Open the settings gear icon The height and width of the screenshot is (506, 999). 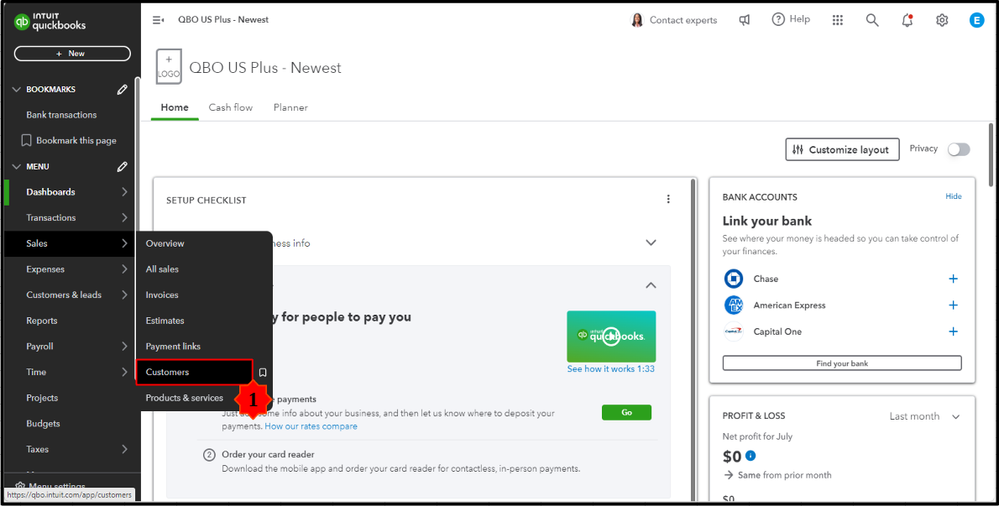point(942,20)
